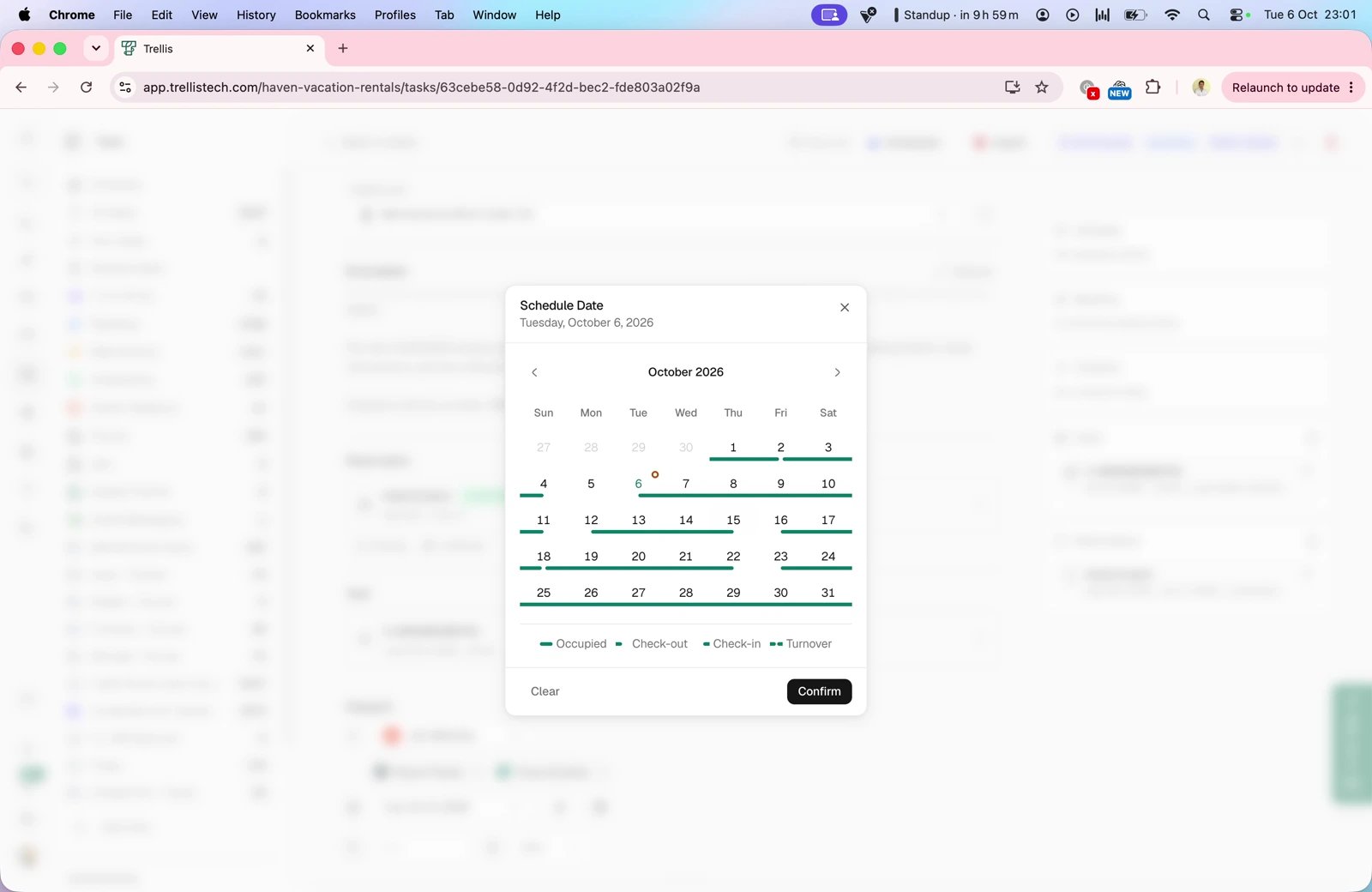Image resolution: width=1372 pixels, height=892 pixels.
Task: Open the Chrome profile avatar
Action: coord(1201,87)
